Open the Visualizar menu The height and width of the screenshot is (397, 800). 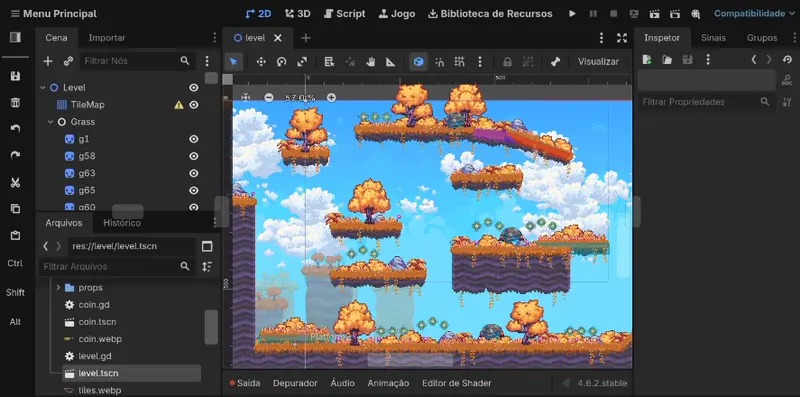tap(598, 62)
